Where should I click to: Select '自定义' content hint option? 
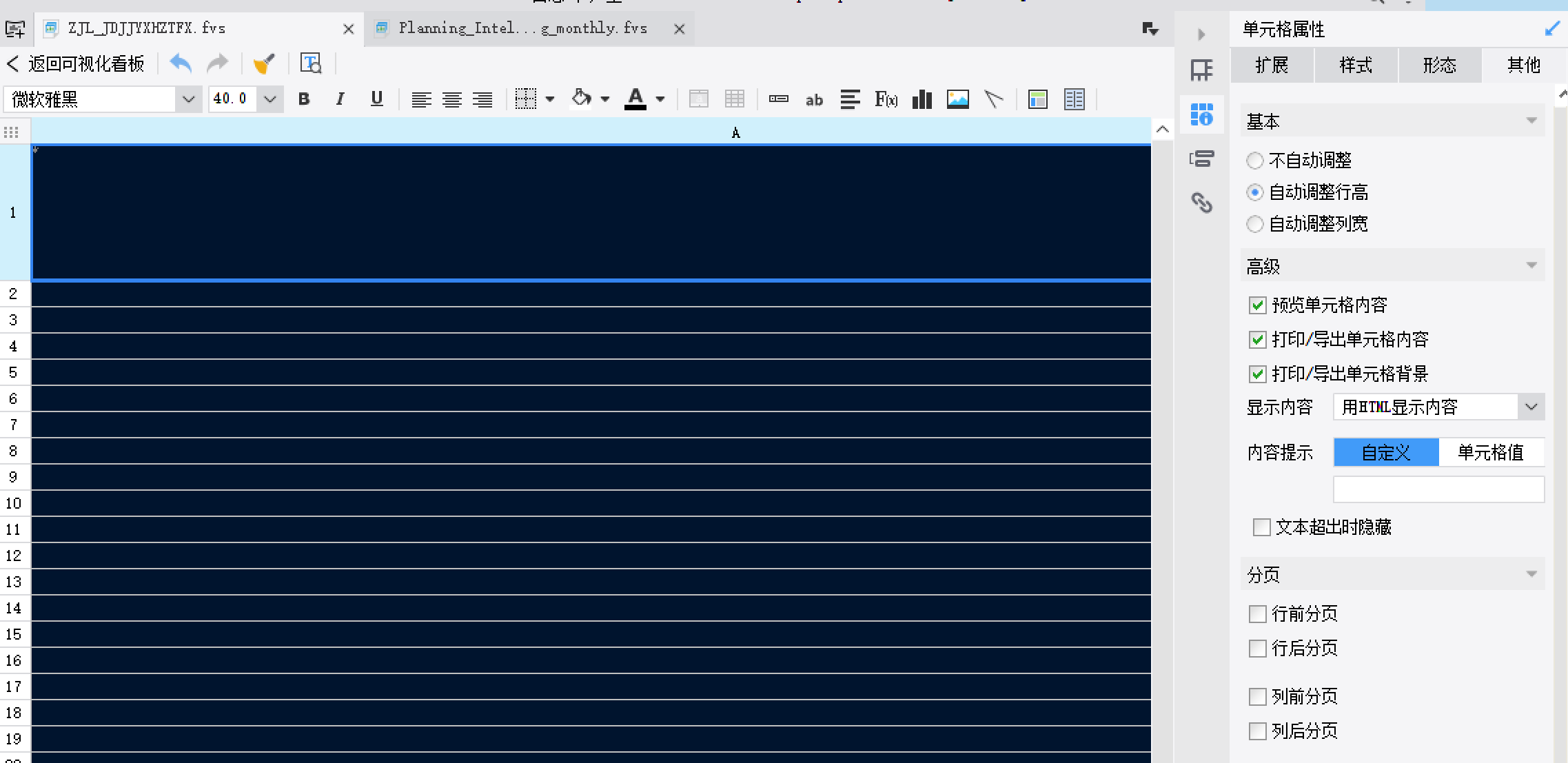tap(1386, 453)
